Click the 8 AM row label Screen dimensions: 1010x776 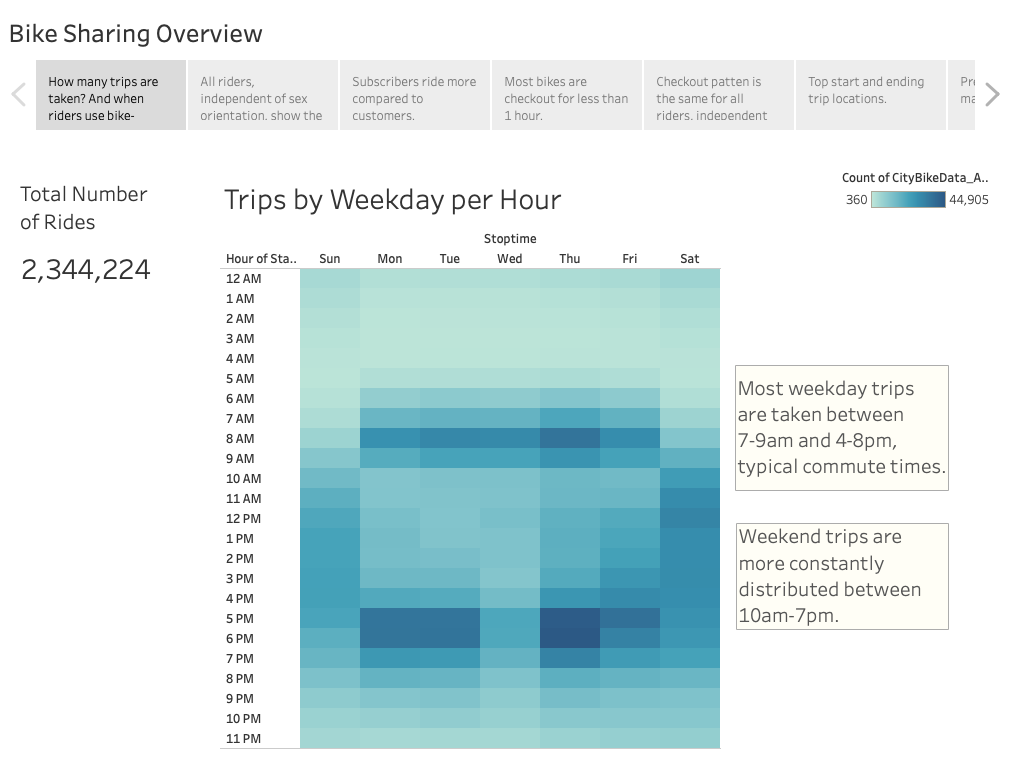tap(242, 438)
